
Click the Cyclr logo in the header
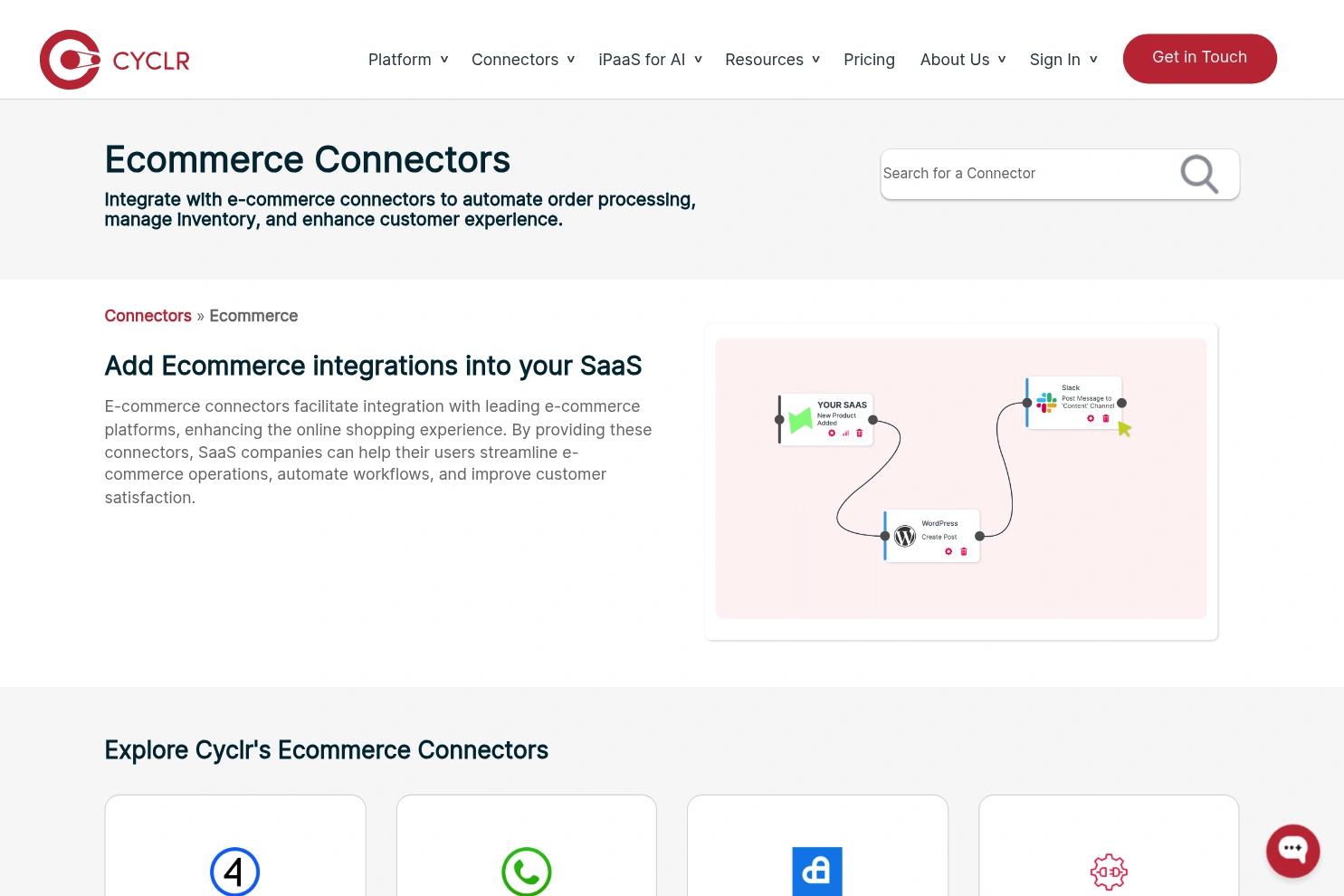pos(115,60)
